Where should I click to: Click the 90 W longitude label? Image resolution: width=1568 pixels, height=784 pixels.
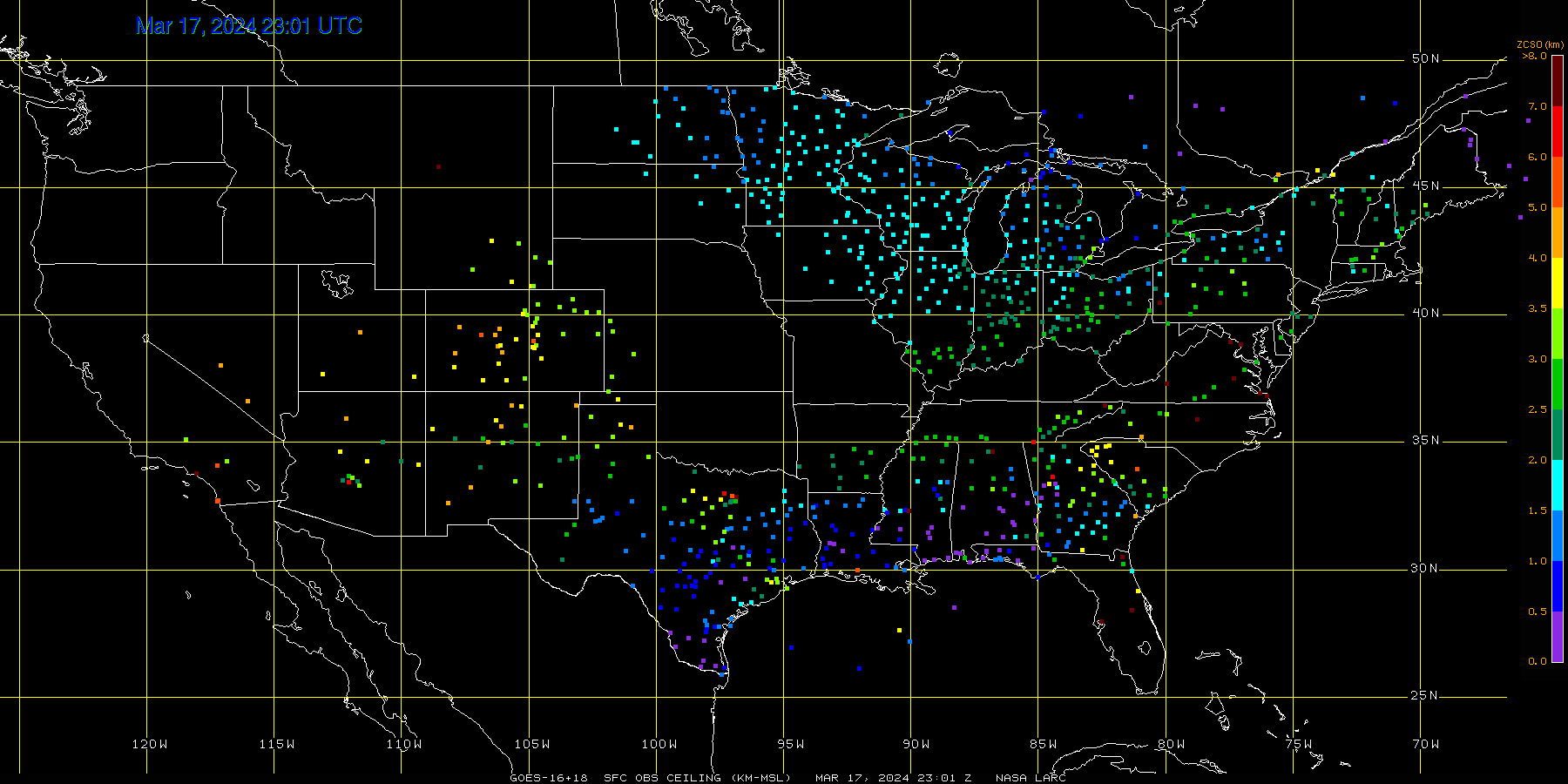coord(916,744)
